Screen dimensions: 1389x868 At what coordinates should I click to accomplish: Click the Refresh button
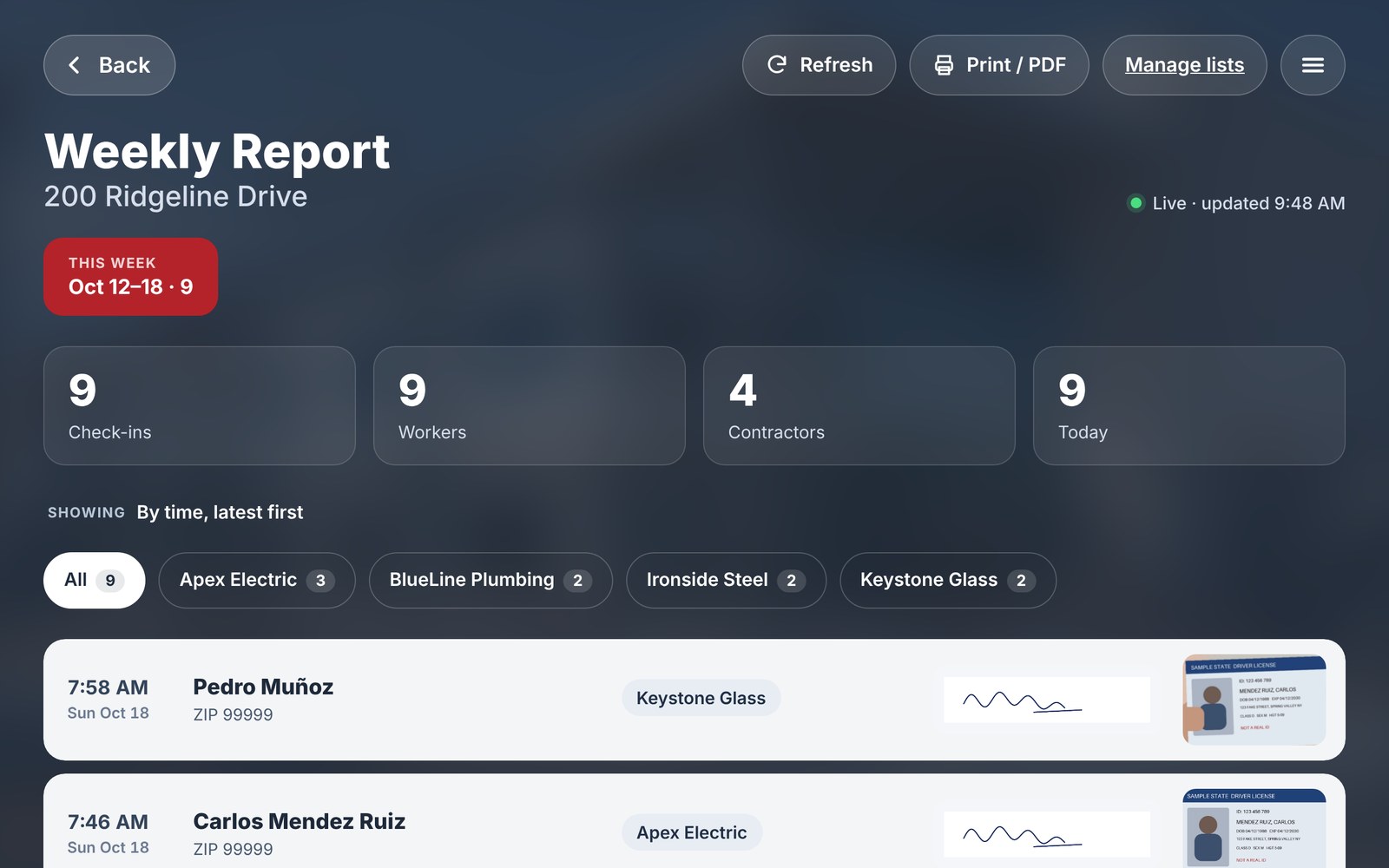click(819, 65)
